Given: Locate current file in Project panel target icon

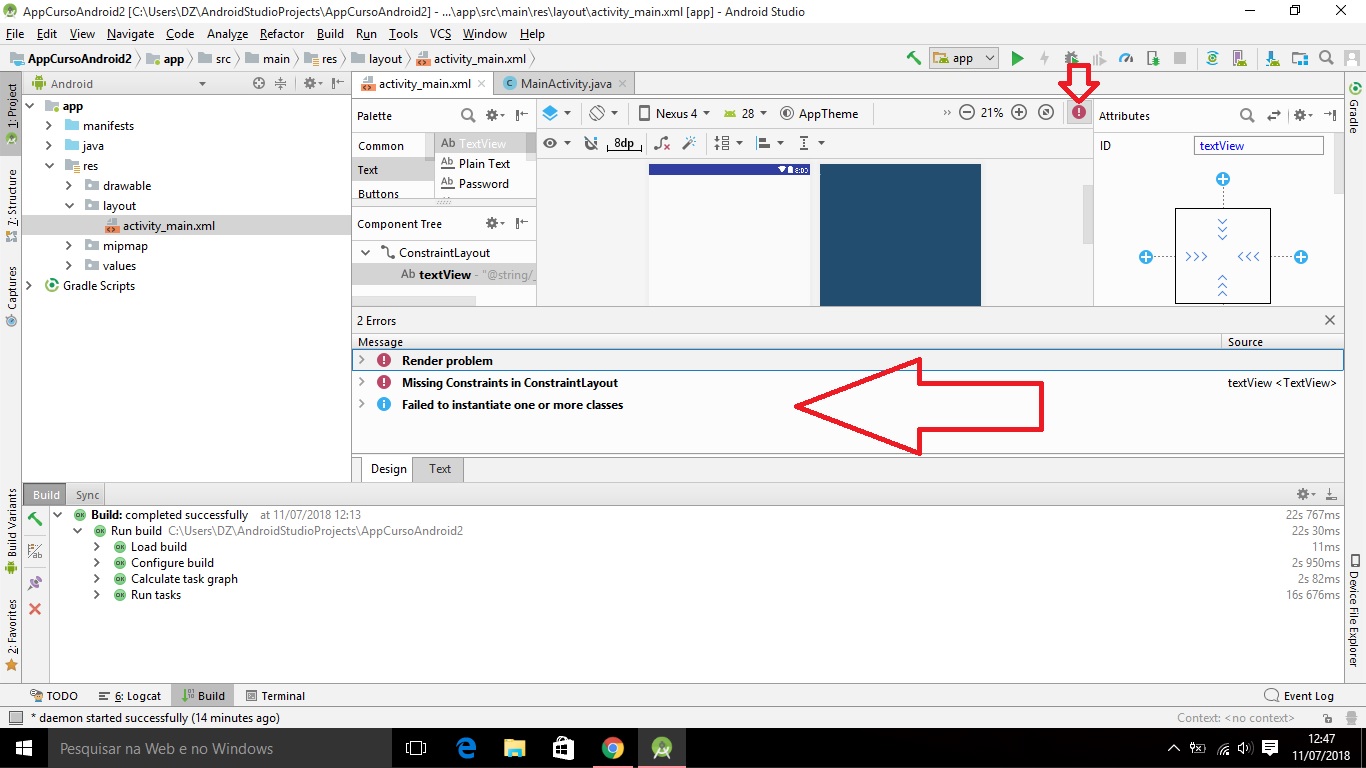Looking at the screenshot, I should (259, 84).
